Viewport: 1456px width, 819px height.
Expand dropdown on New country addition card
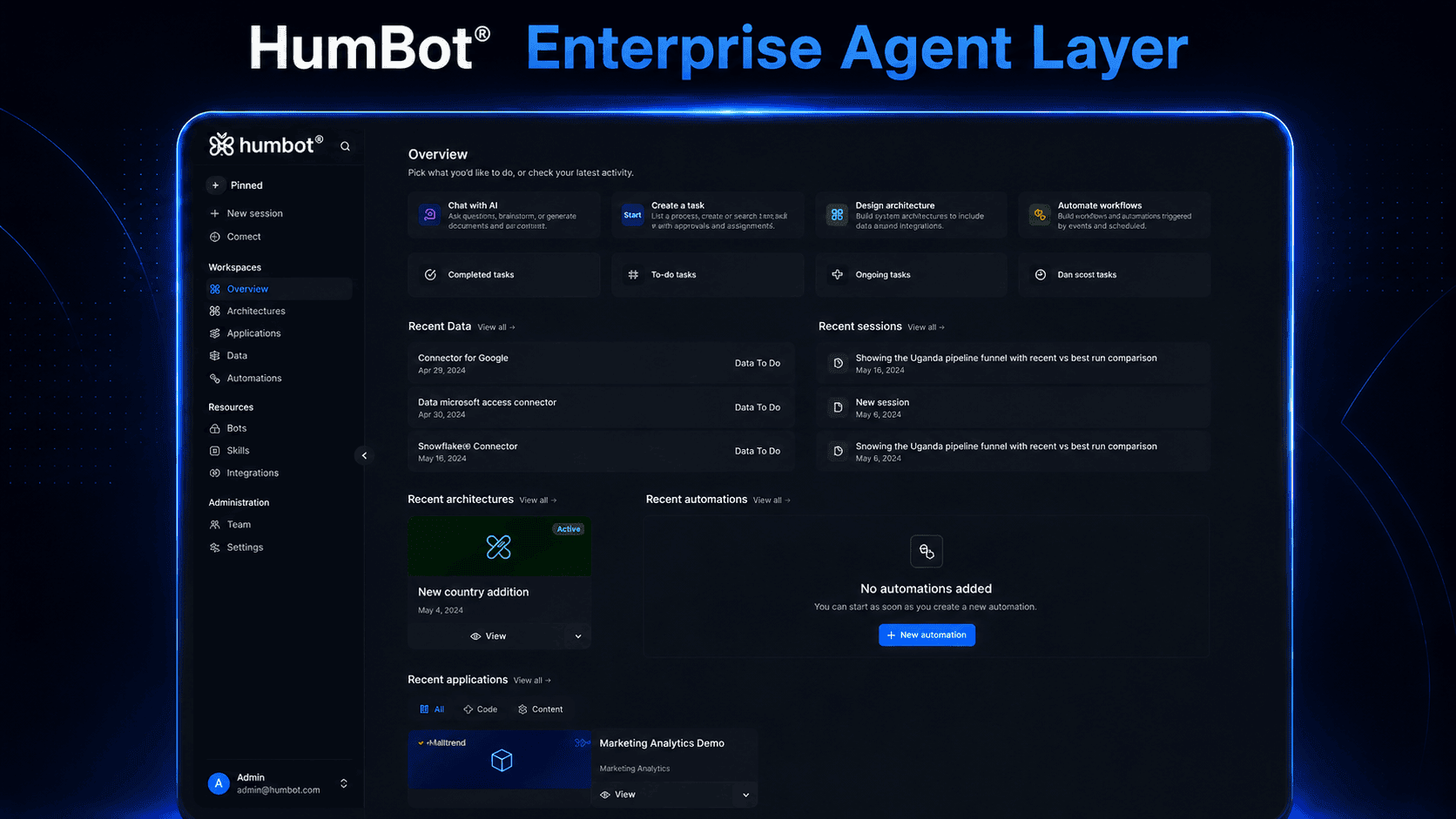[x=578, y=636]
